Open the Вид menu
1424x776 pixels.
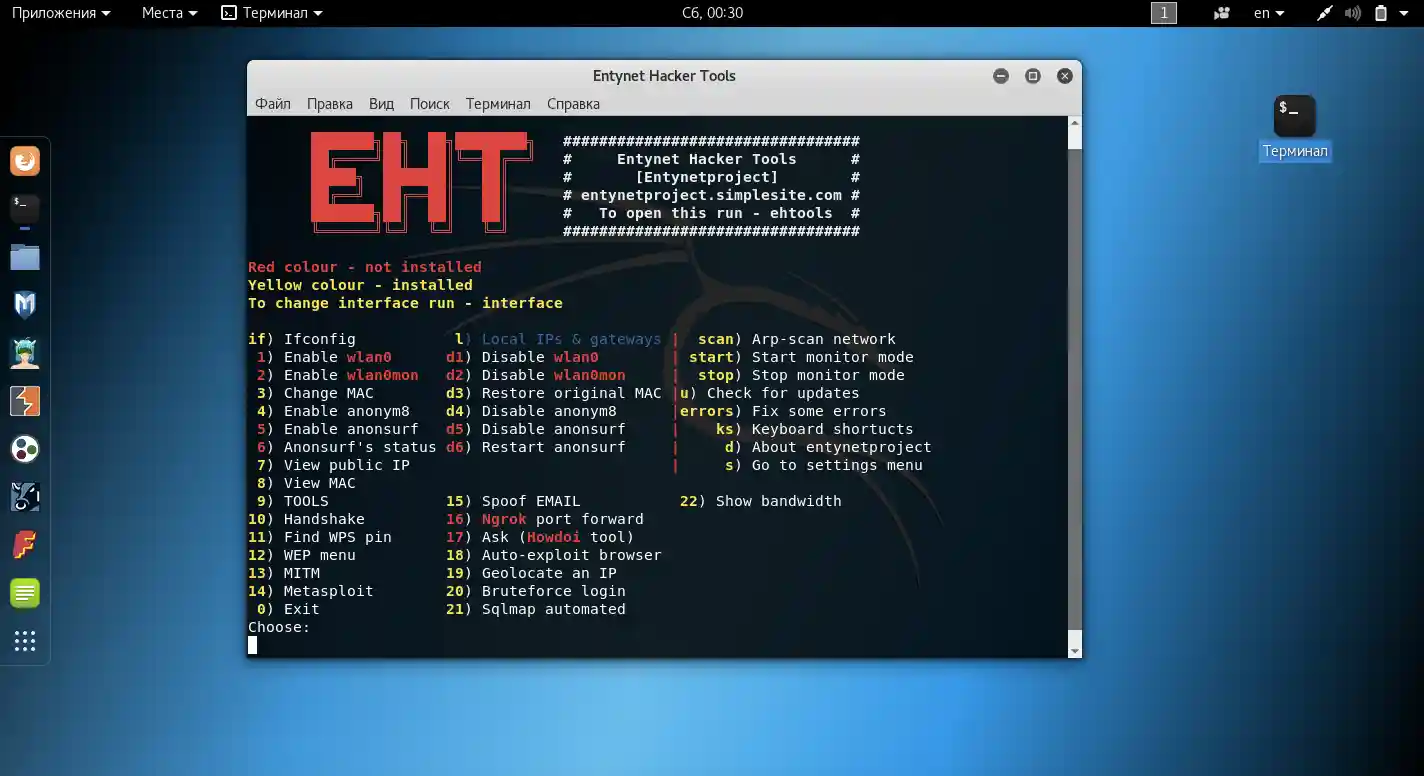click(381, 103)
